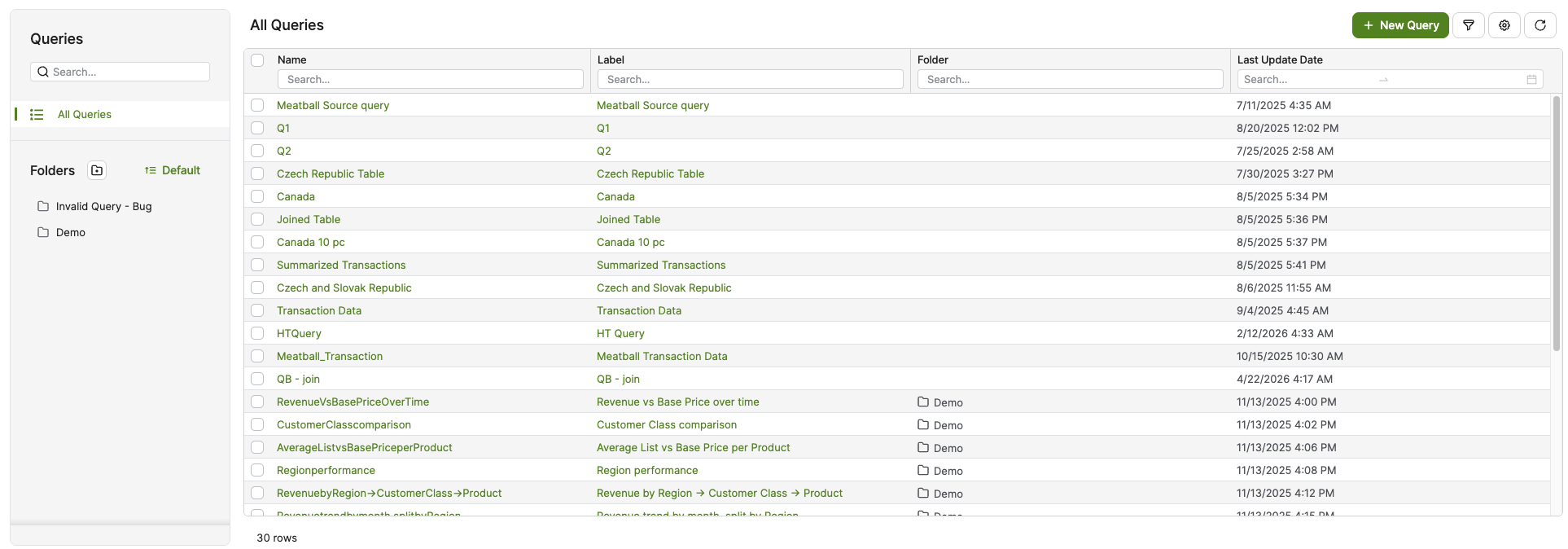This screenshot has width=1568, height=549.
Task: Check the Meatball Source query row
Action: click(257, 105)
